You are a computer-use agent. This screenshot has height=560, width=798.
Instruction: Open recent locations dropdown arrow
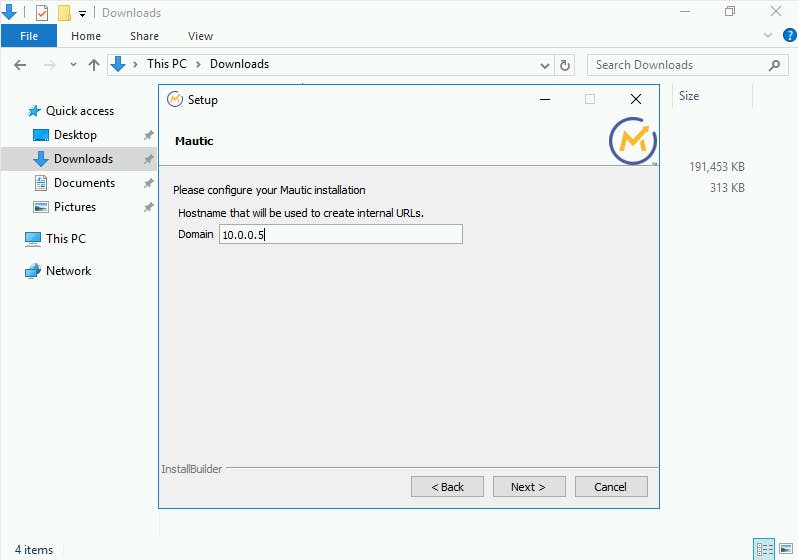point(73,65)
